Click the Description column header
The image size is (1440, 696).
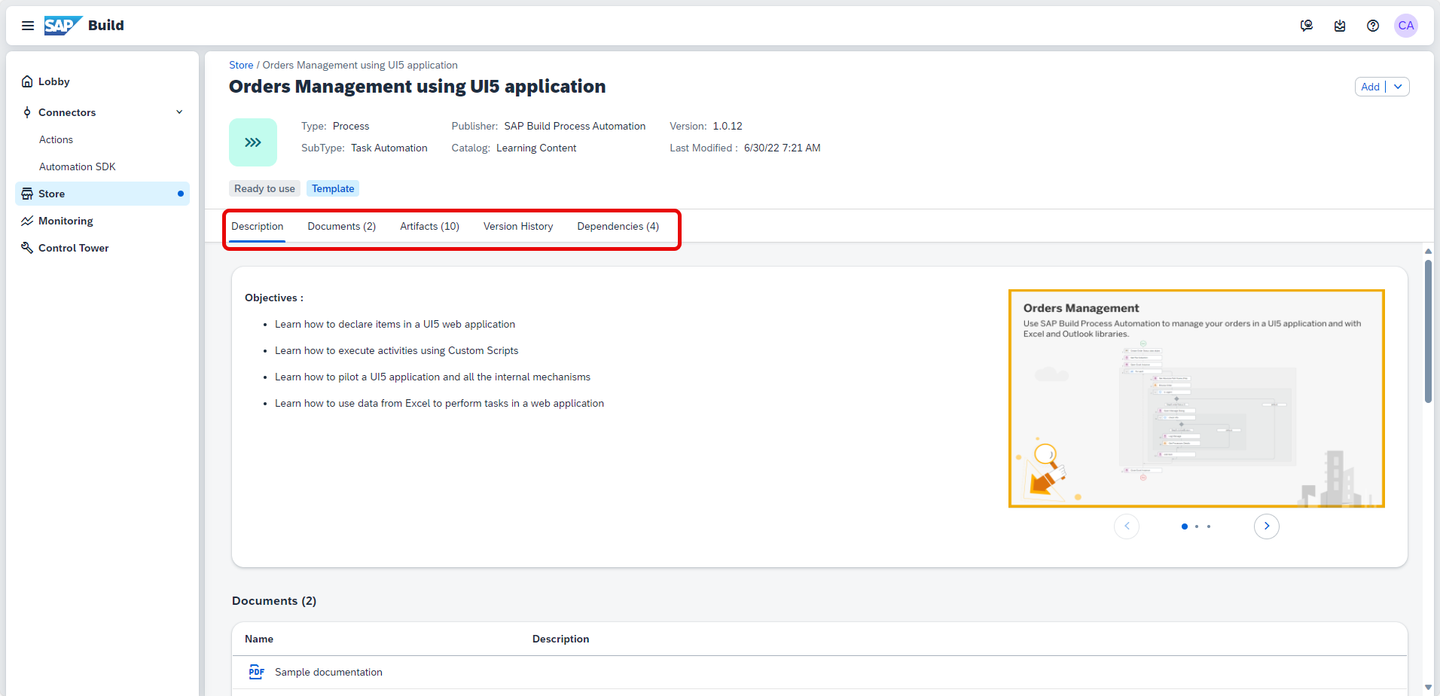561,639
